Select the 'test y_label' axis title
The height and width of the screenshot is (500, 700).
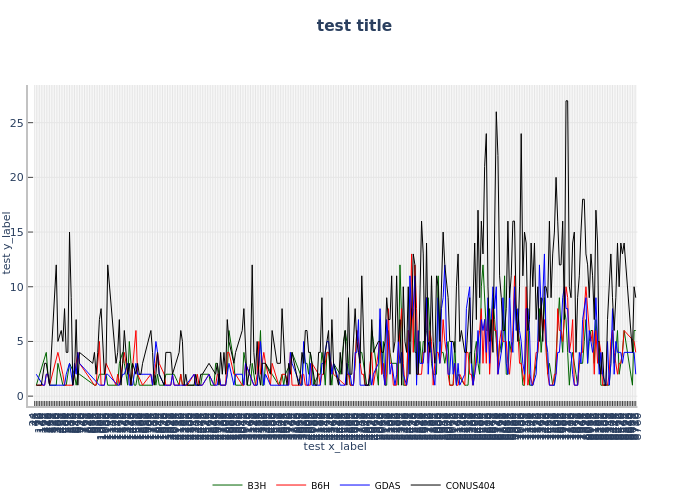pyautogui.click(x=8, y=242)
